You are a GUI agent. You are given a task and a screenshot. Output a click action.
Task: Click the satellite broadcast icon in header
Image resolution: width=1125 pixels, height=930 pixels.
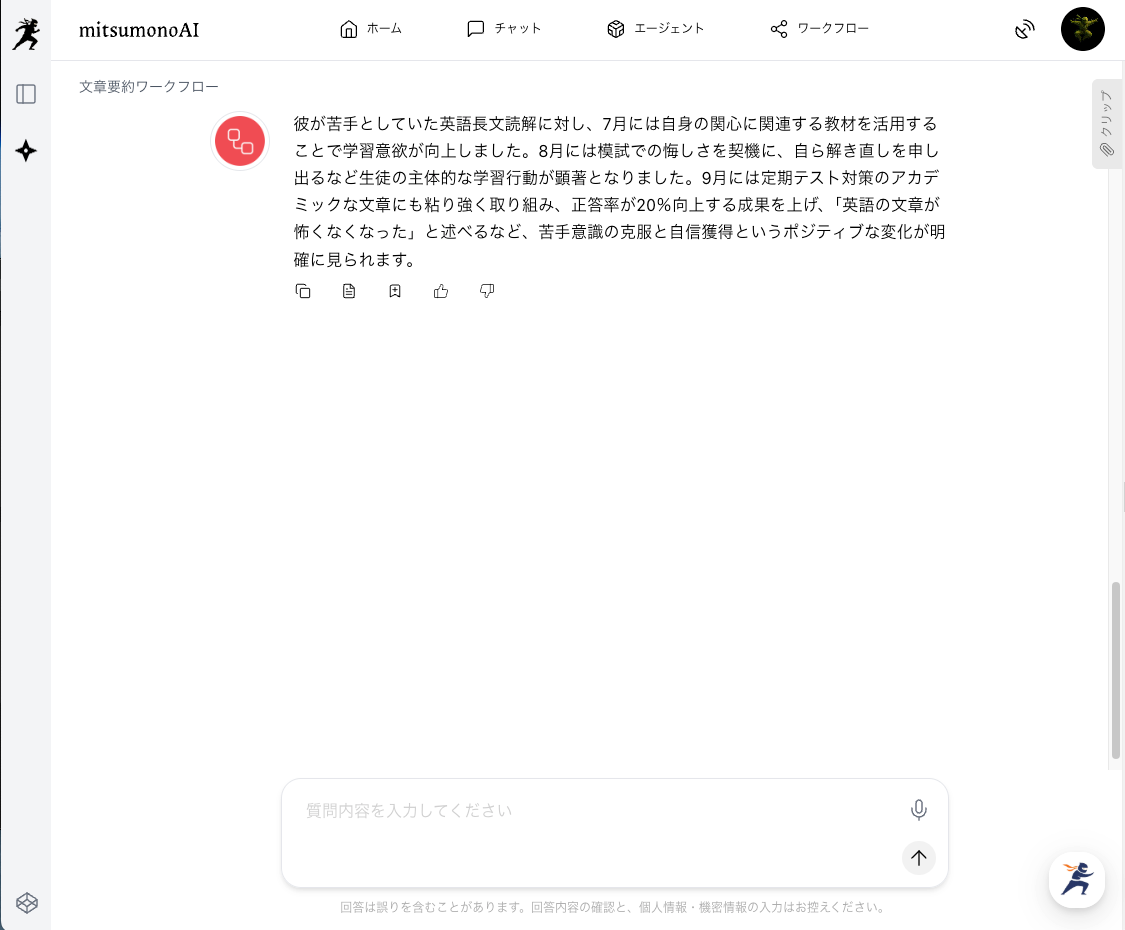click(1024, 29)
